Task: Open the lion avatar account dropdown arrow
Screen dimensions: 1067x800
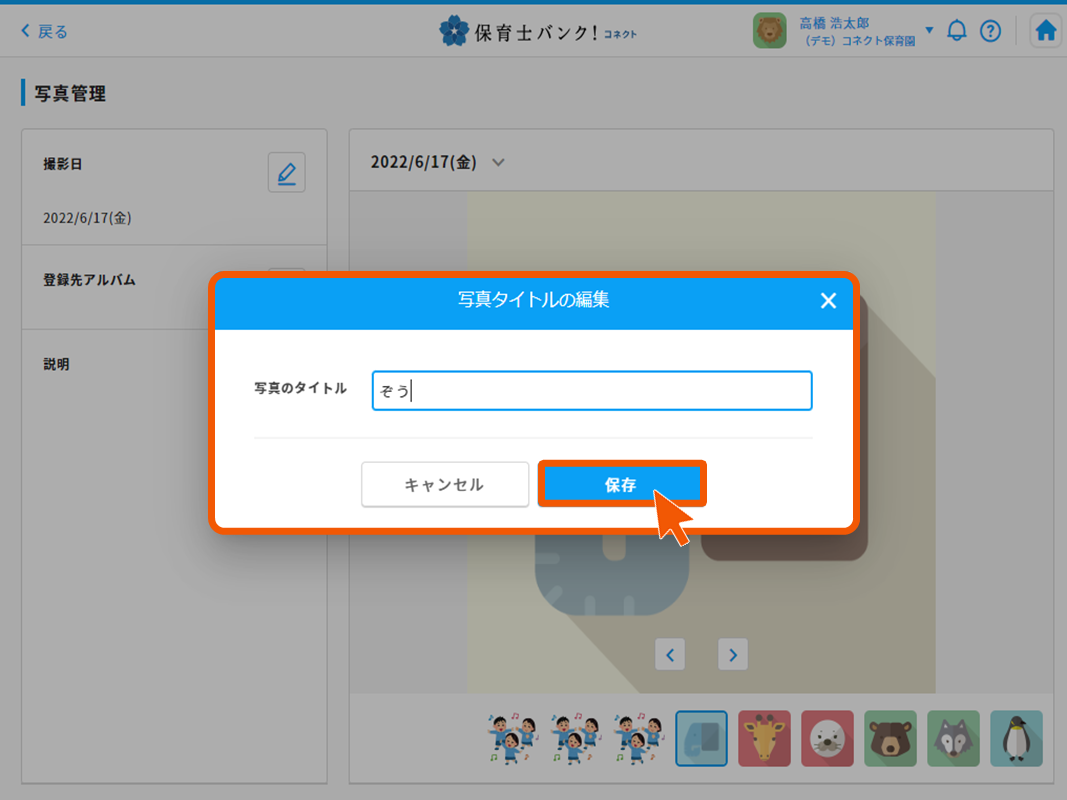Action: tap(928, 30)
